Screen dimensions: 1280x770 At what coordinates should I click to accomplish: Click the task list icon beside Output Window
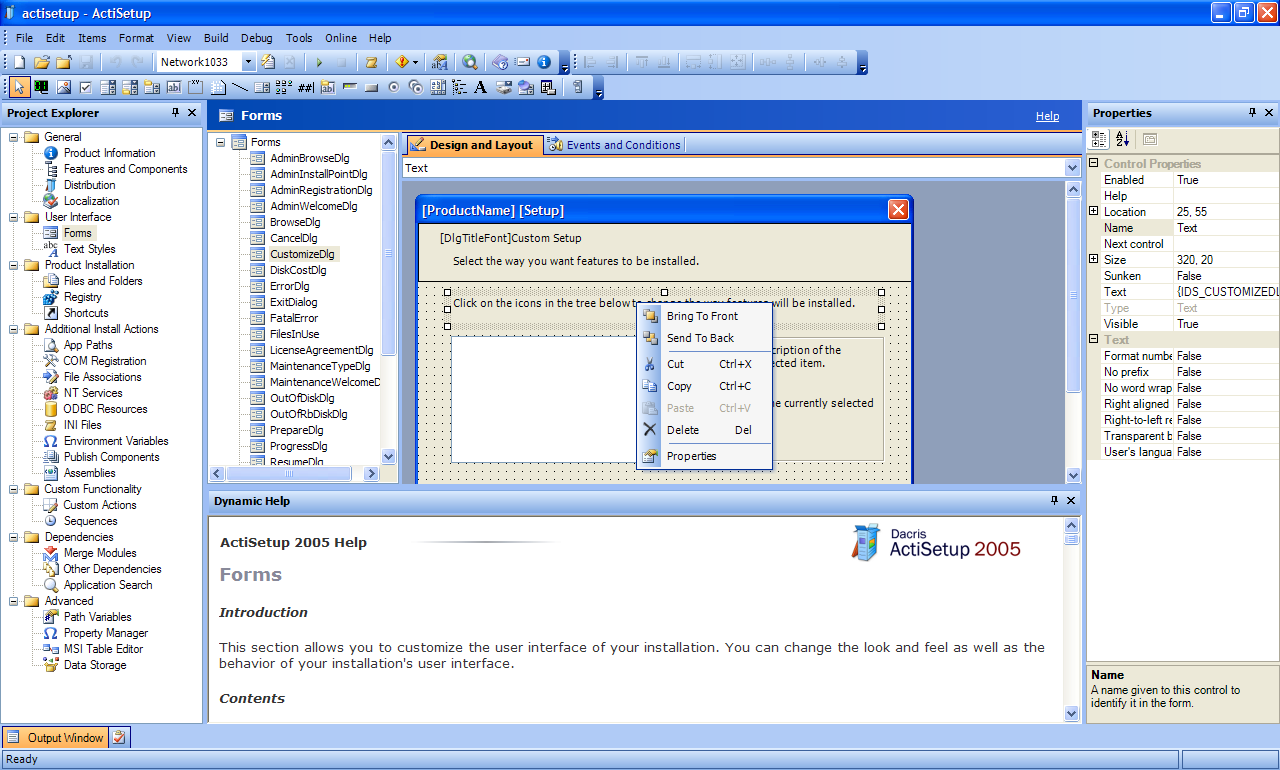[119, 738]
